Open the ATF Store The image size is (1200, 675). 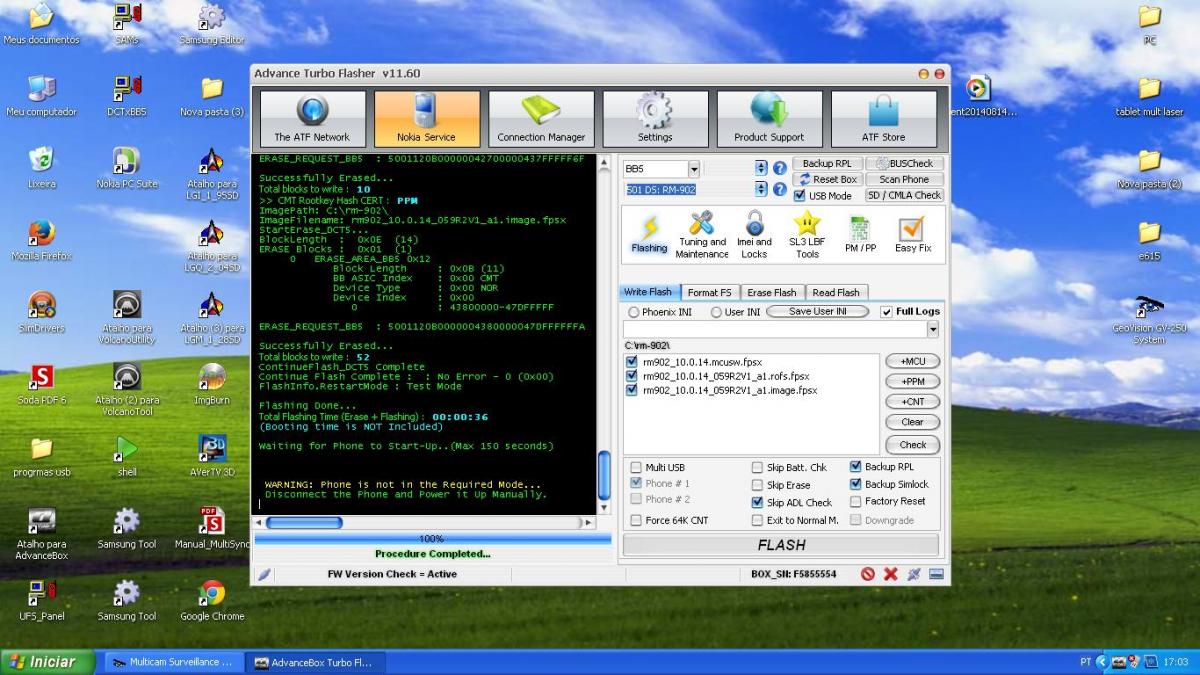click(884, 119)
